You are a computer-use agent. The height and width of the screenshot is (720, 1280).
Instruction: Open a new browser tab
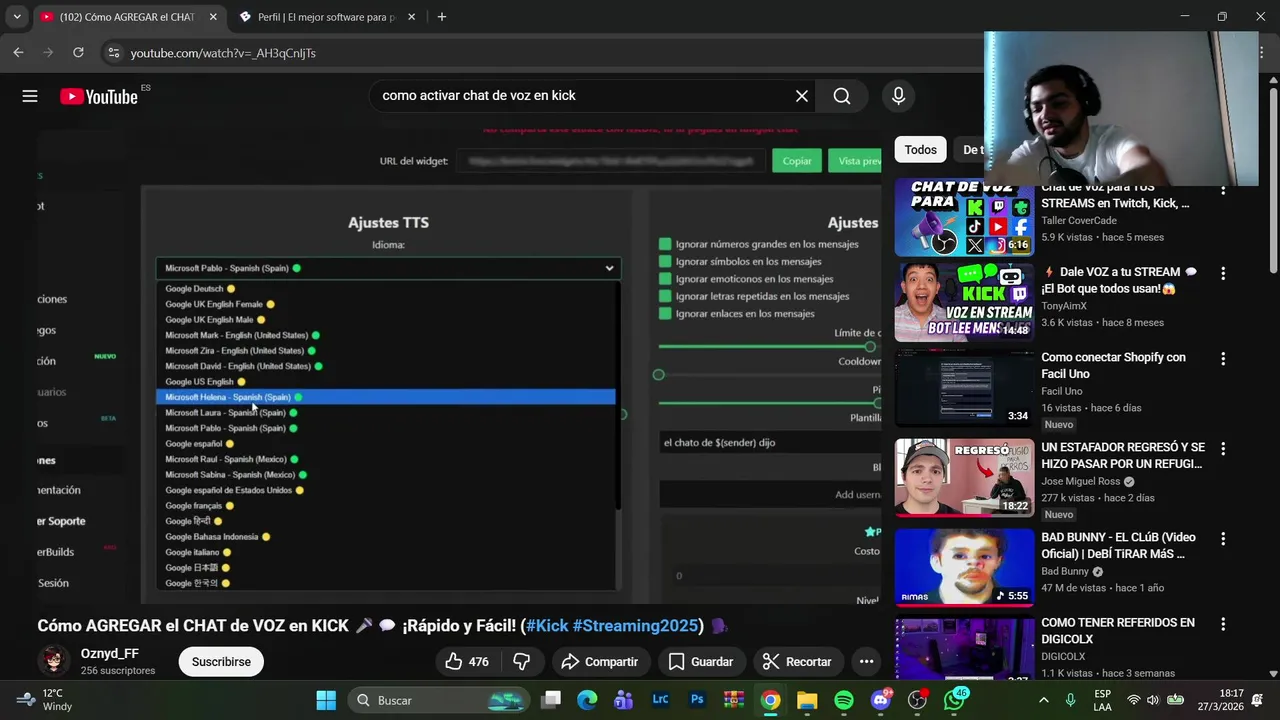tap(441, 17)
